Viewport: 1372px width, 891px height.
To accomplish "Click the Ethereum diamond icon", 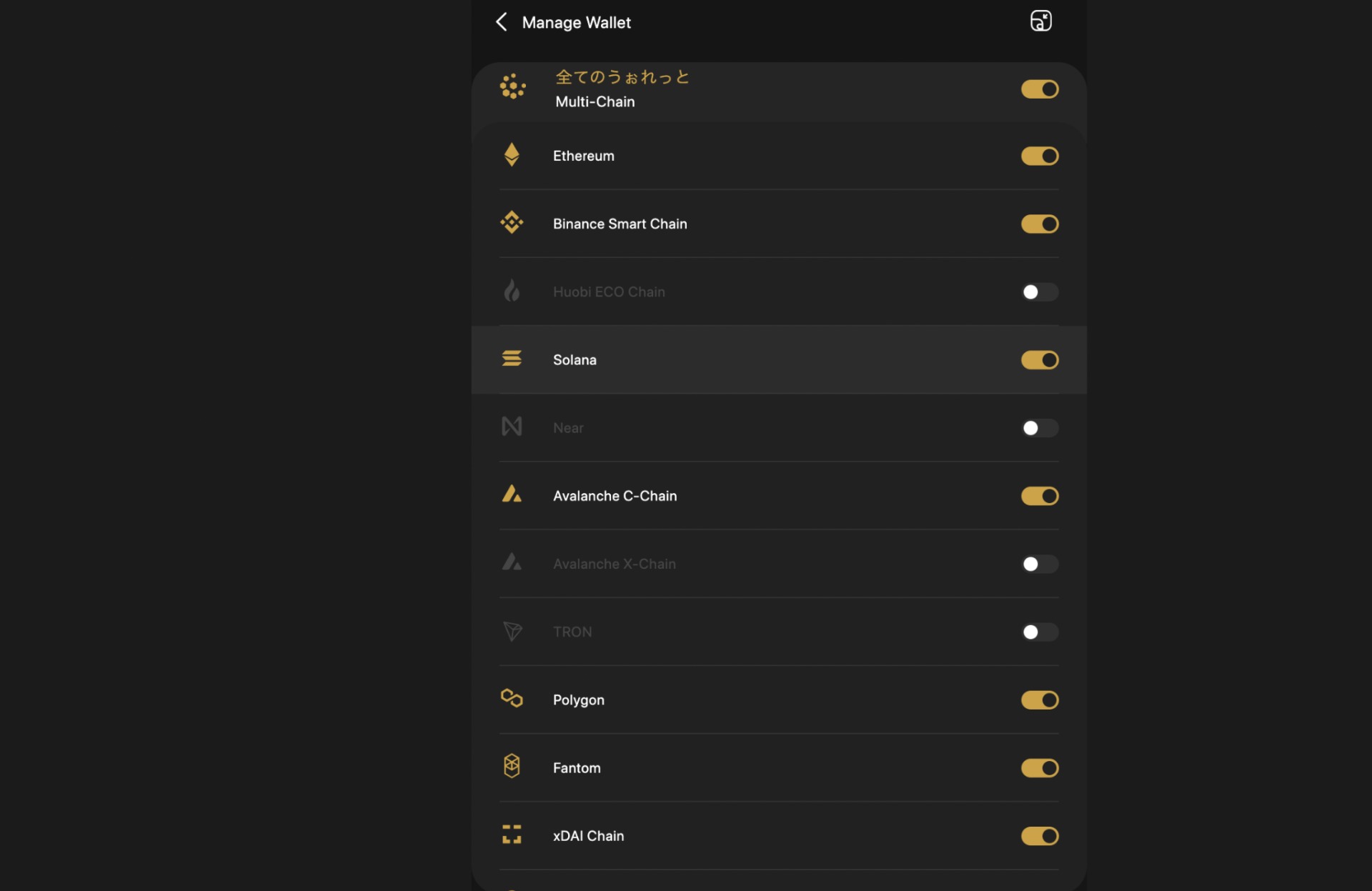I will pos(512,155).
